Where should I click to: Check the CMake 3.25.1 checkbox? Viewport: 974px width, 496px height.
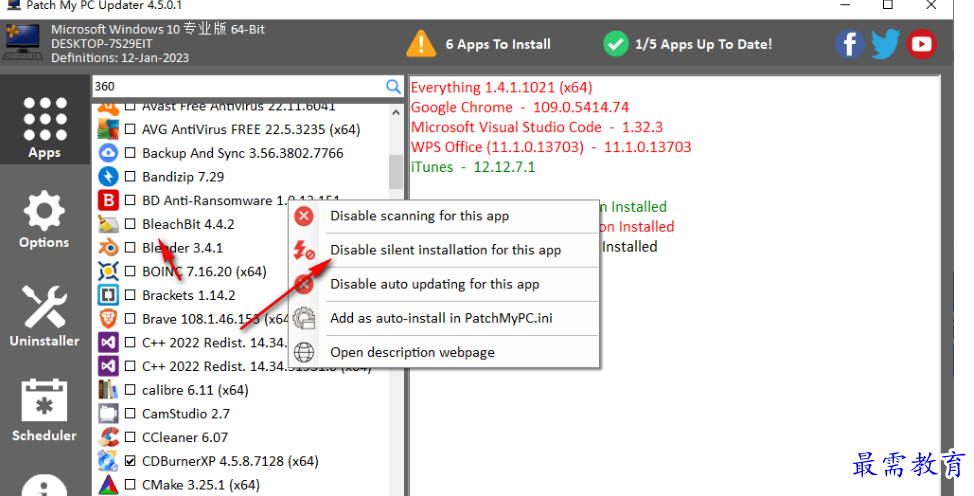pos(130,484)
